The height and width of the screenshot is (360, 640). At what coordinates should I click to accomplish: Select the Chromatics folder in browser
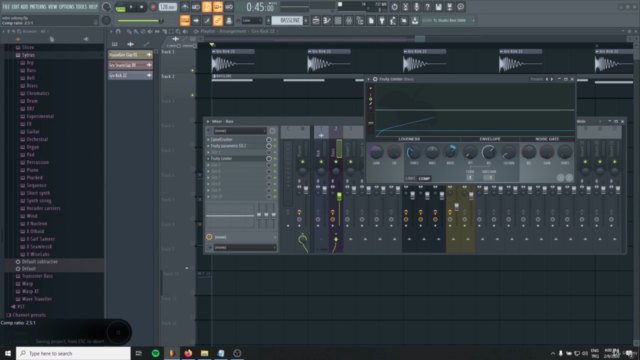tap(38, 93)
